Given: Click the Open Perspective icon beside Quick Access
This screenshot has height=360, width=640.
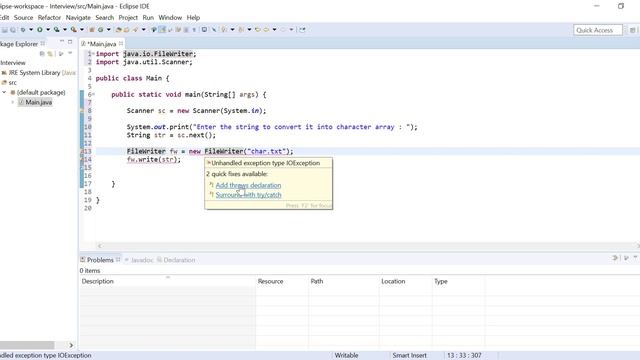Looking at the screenshot, I should coord(632,30).
